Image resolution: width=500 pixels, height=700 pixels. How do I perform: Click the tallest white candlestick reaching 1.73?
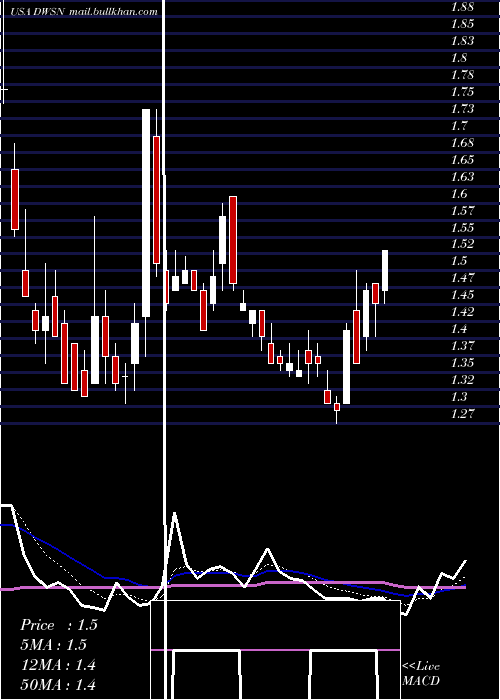pos(146,213)
